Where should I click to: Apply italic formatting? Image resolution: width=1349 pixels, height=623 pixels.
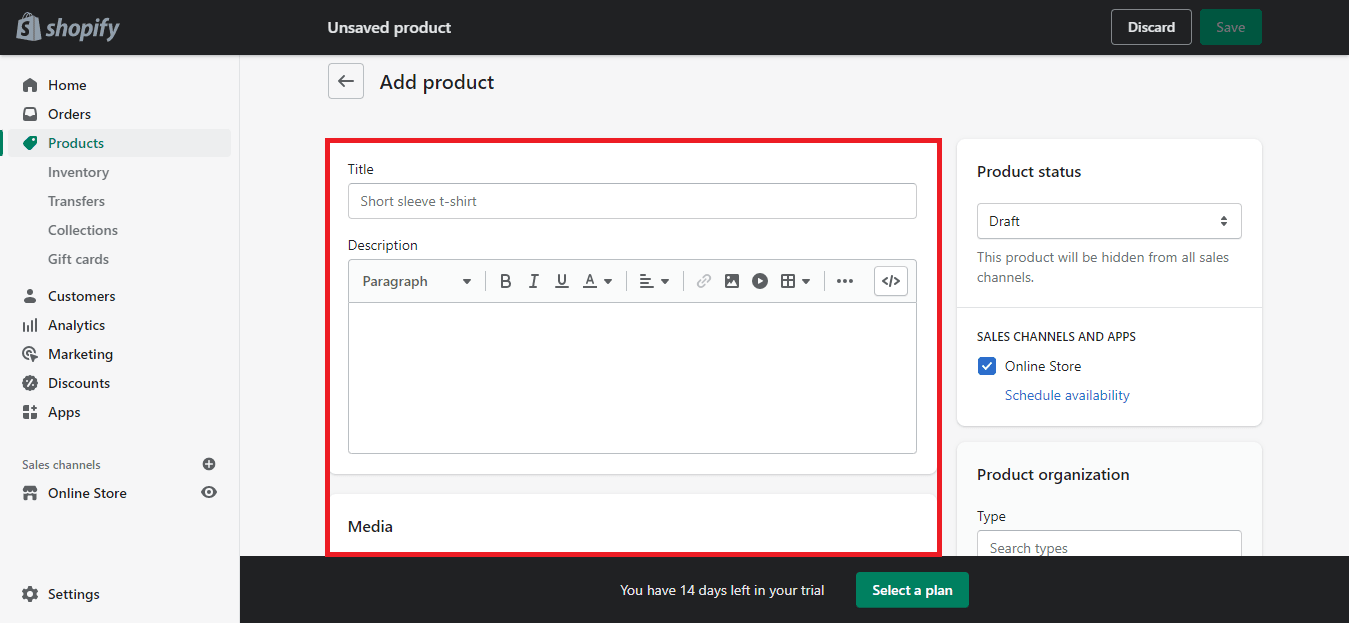click(533, 281)
